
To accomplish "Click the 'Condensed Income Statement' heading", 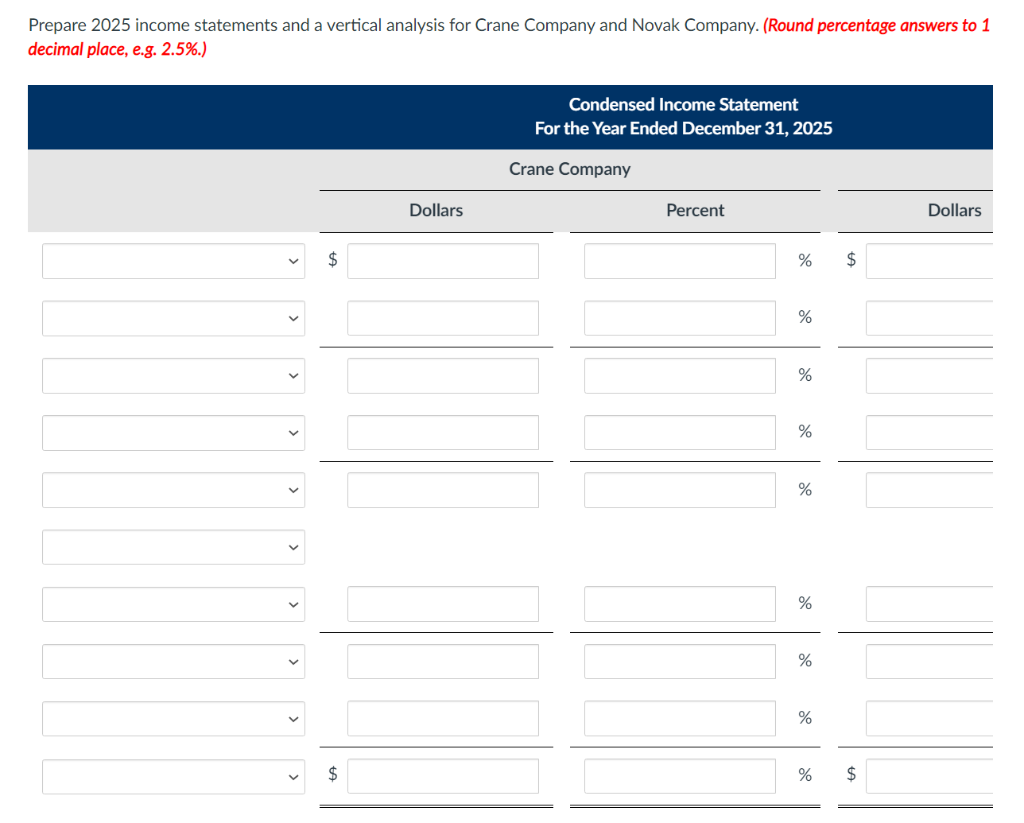I will pos(683,105).
